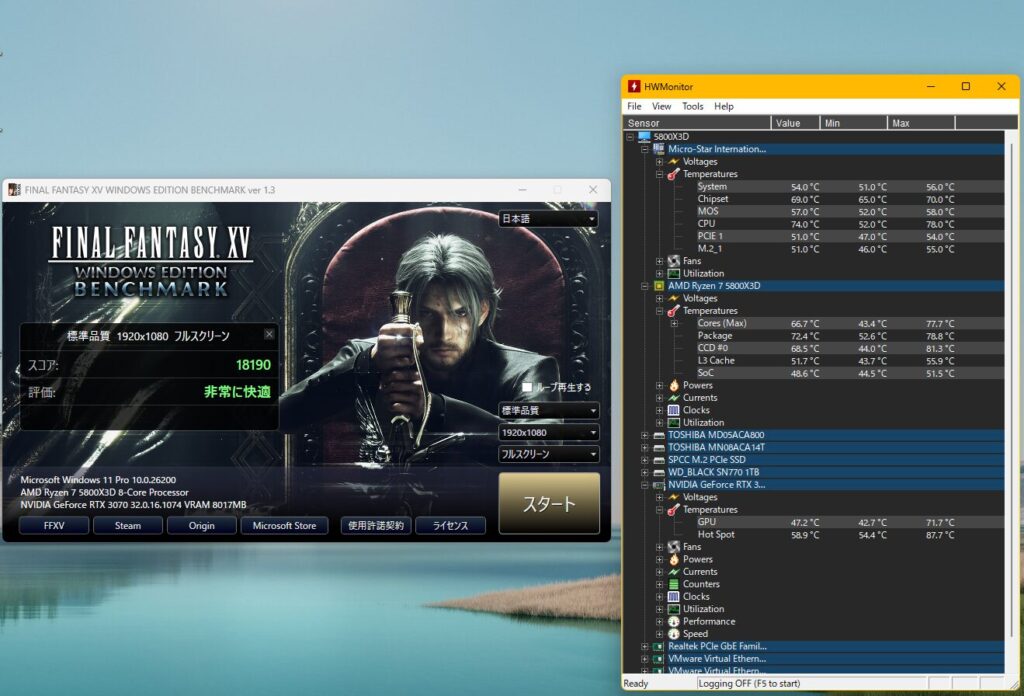Click the HWMonitor lightning icon in title bar
Viewport: 1024px width, 696px height.
point(633,86)
